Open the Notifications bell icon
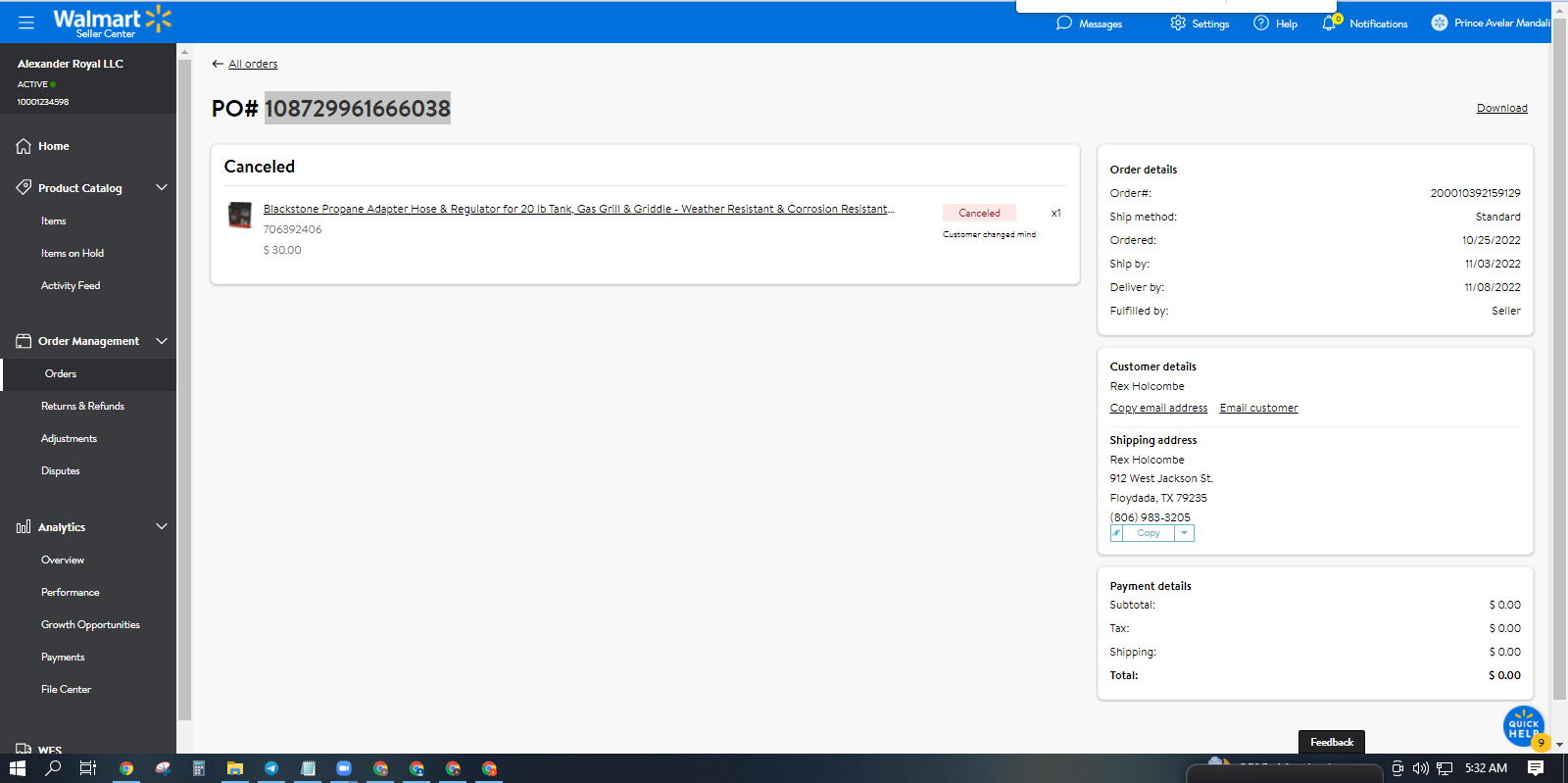The image size is (1568, 783). [1329, 23]
